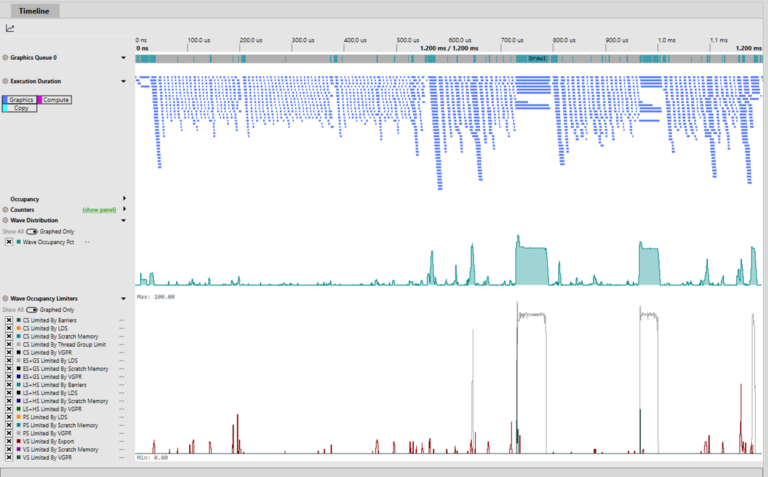Screen dimensions: 768x477
Task: Uncheck VS Limited By VGPR checkbox
Action: (9, 457)
